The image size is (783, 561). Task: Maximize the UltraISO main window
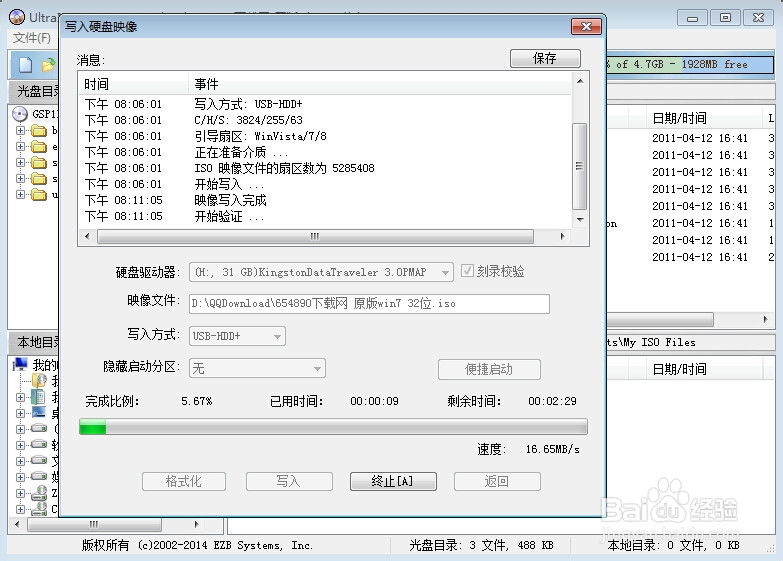pos(726,18)
